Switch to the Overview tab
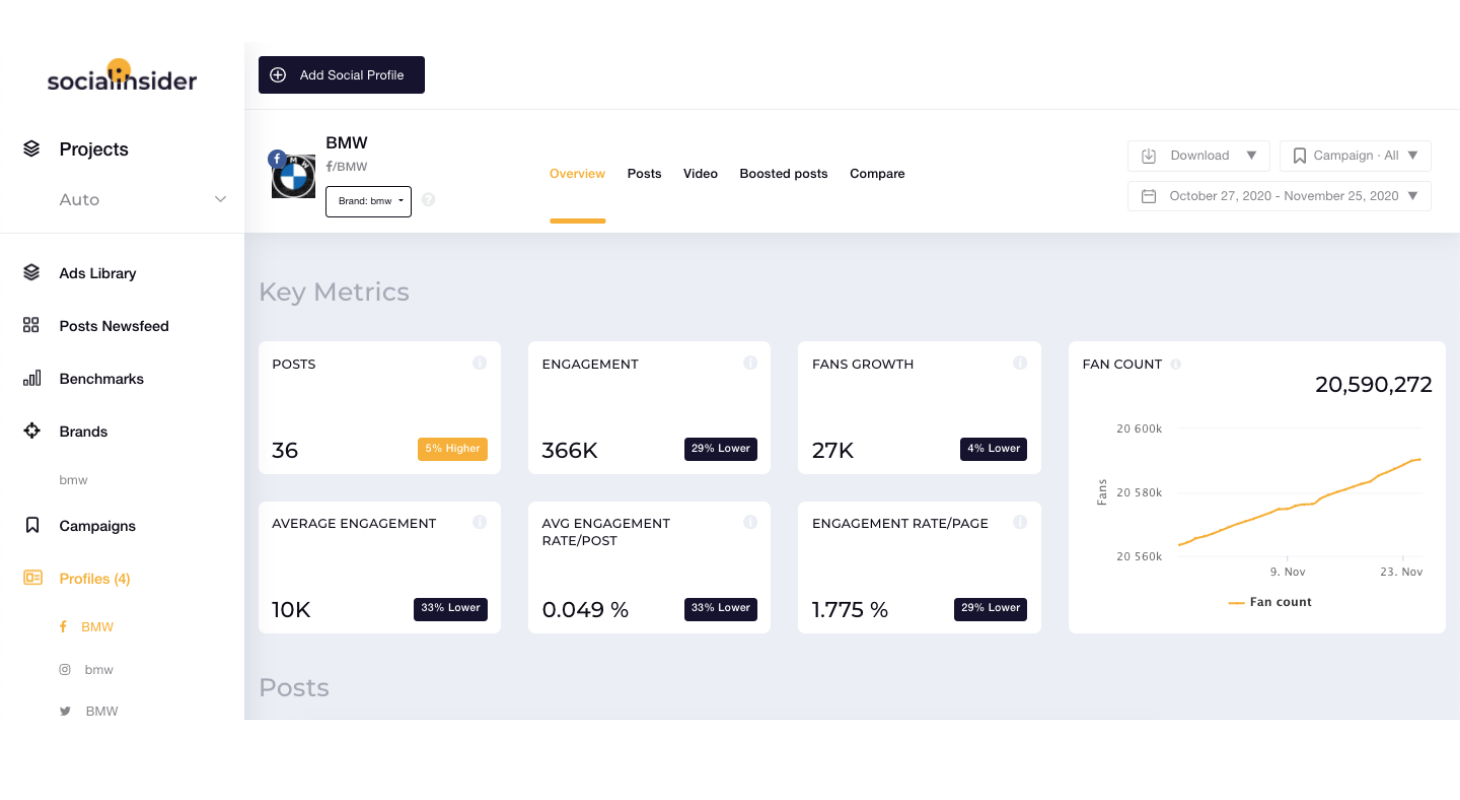Viewport: 1460px width, 800px height. click(577, 174)
